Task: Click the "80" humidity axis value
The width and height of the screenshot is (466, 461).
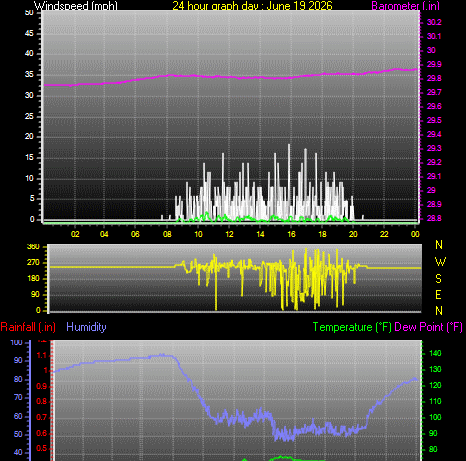Action: 18,379
